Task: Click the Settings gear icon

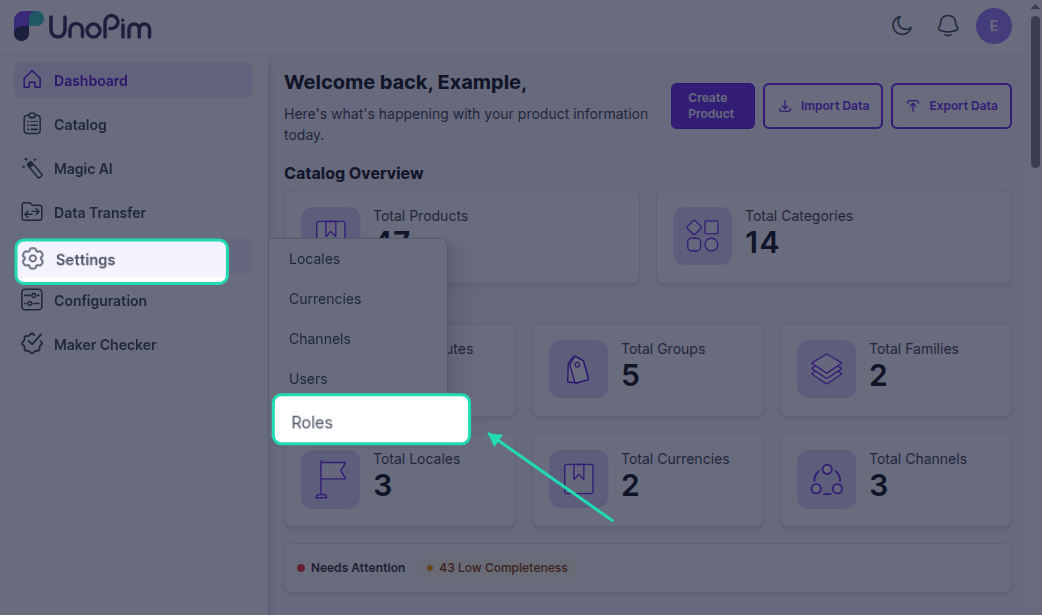Action: tap(33, 259)
